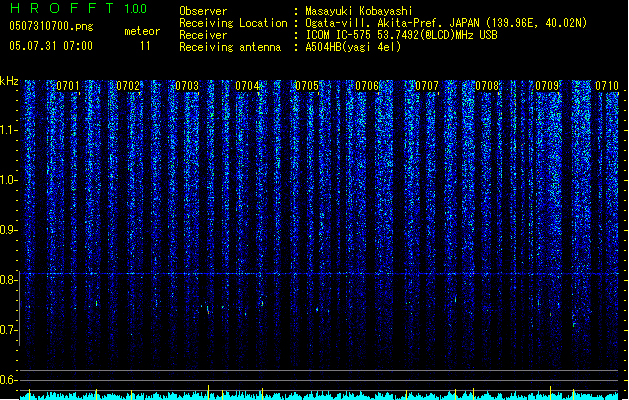
Task: Click the 0.8 kHz axis label
Action: click(8, 280)
